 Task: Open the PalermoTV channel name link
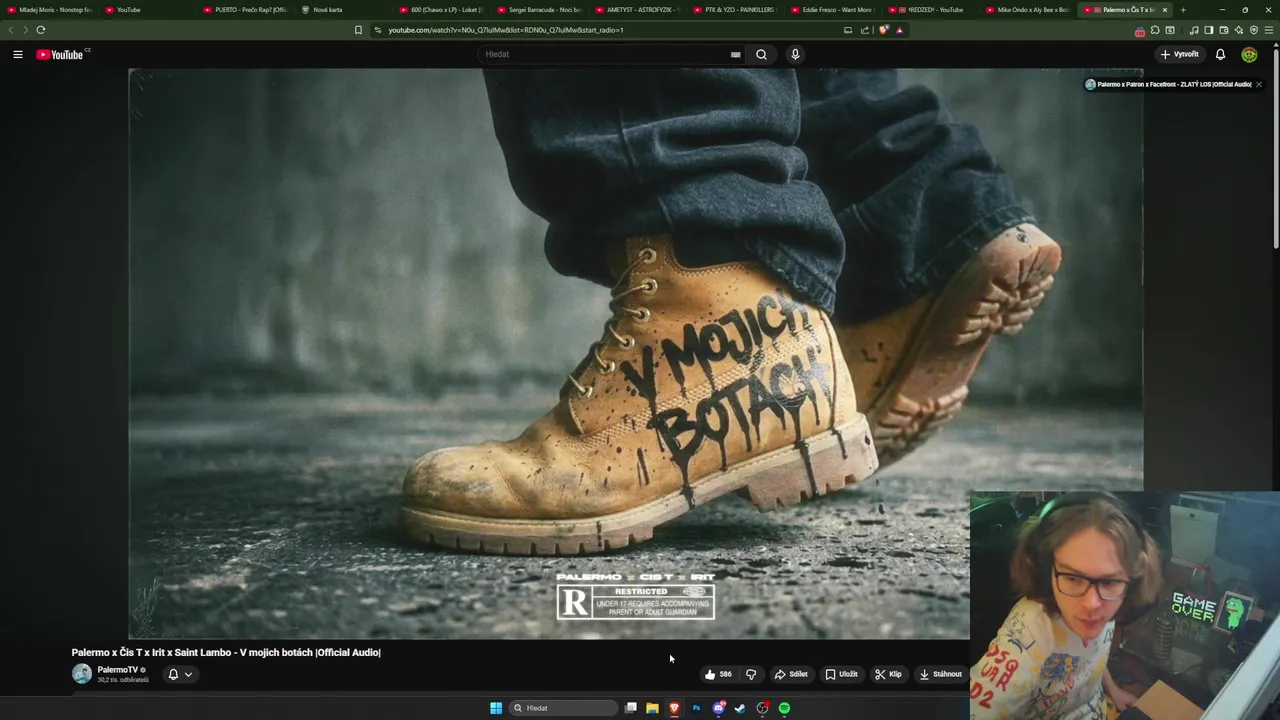tap(118, 670)
